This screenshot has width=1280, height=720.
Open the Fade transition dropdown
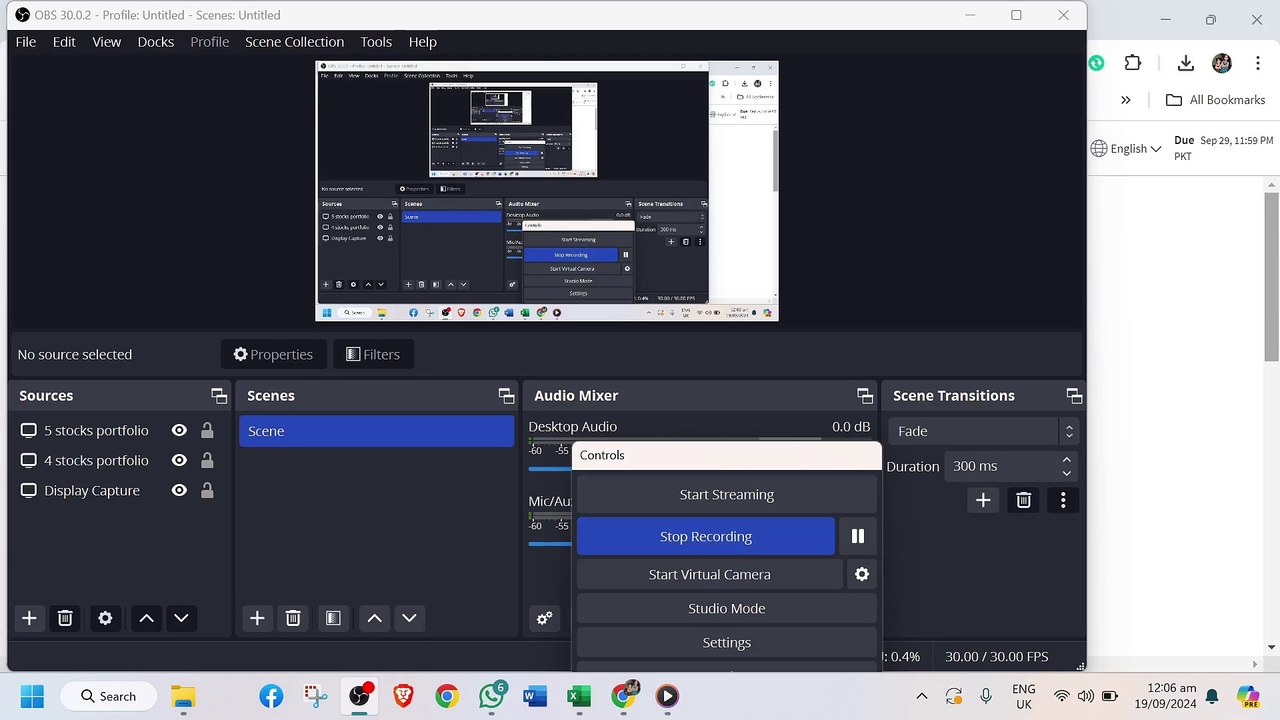(983, 431)
